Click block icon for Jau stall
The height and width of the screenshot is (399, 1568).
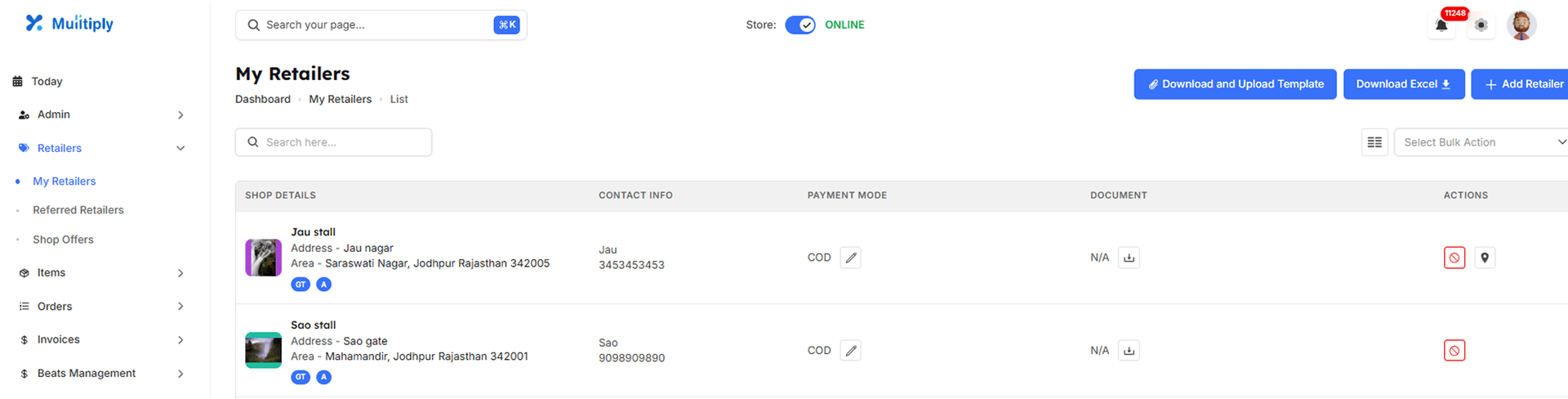1454,258
